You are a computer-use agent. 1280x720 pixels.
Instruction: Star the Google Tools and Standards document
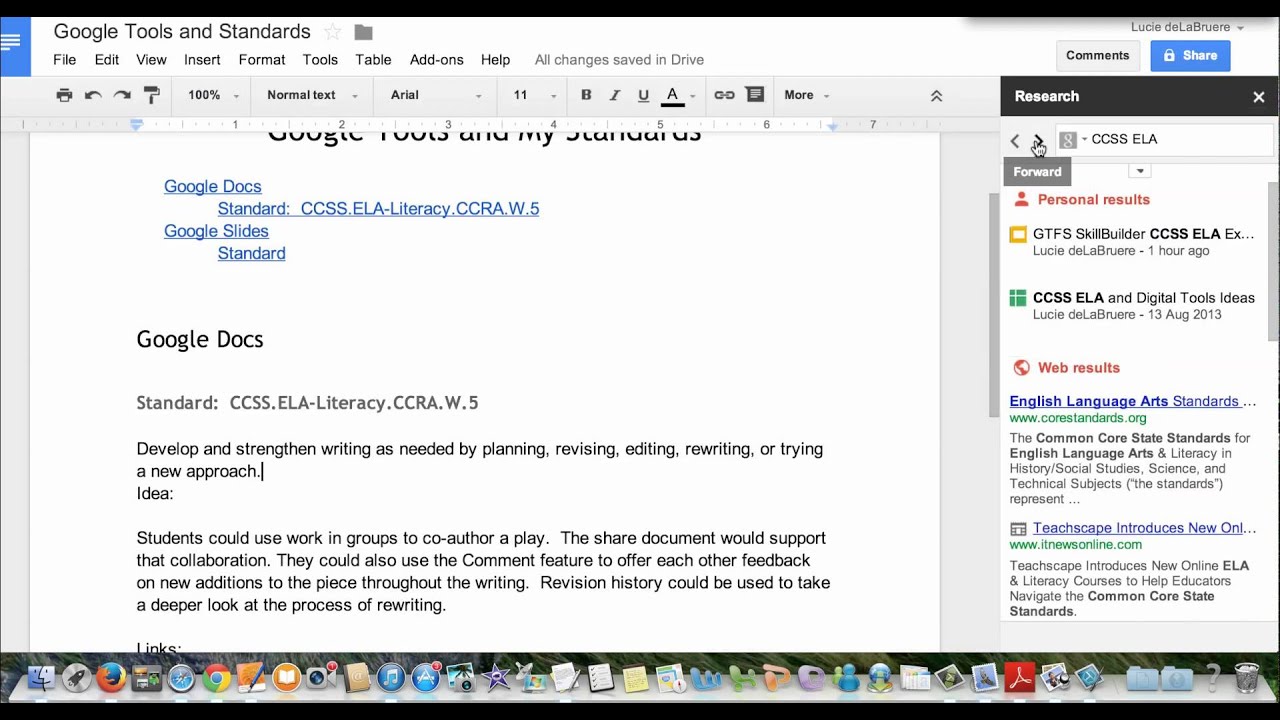(333, 33)
